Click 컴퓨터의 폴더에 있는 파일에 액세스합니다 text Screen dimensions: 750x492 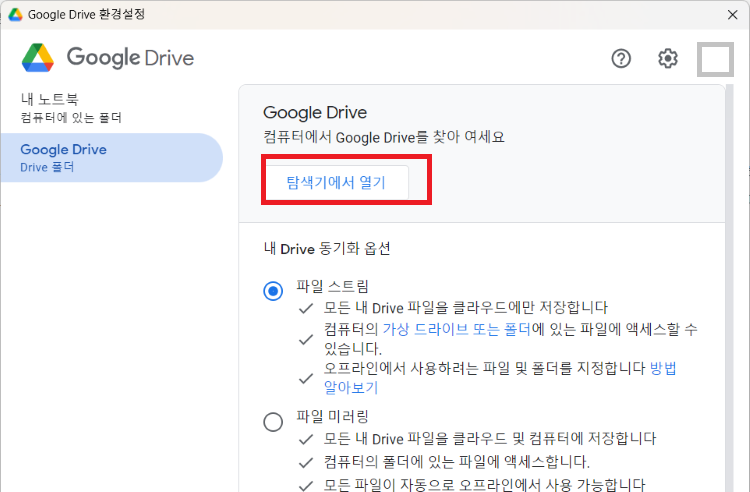457,461
